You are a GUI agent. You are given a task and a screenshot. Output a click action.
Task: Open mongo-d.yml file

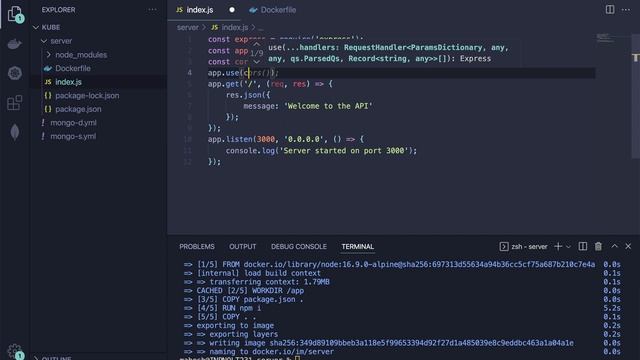click(73, 122)
